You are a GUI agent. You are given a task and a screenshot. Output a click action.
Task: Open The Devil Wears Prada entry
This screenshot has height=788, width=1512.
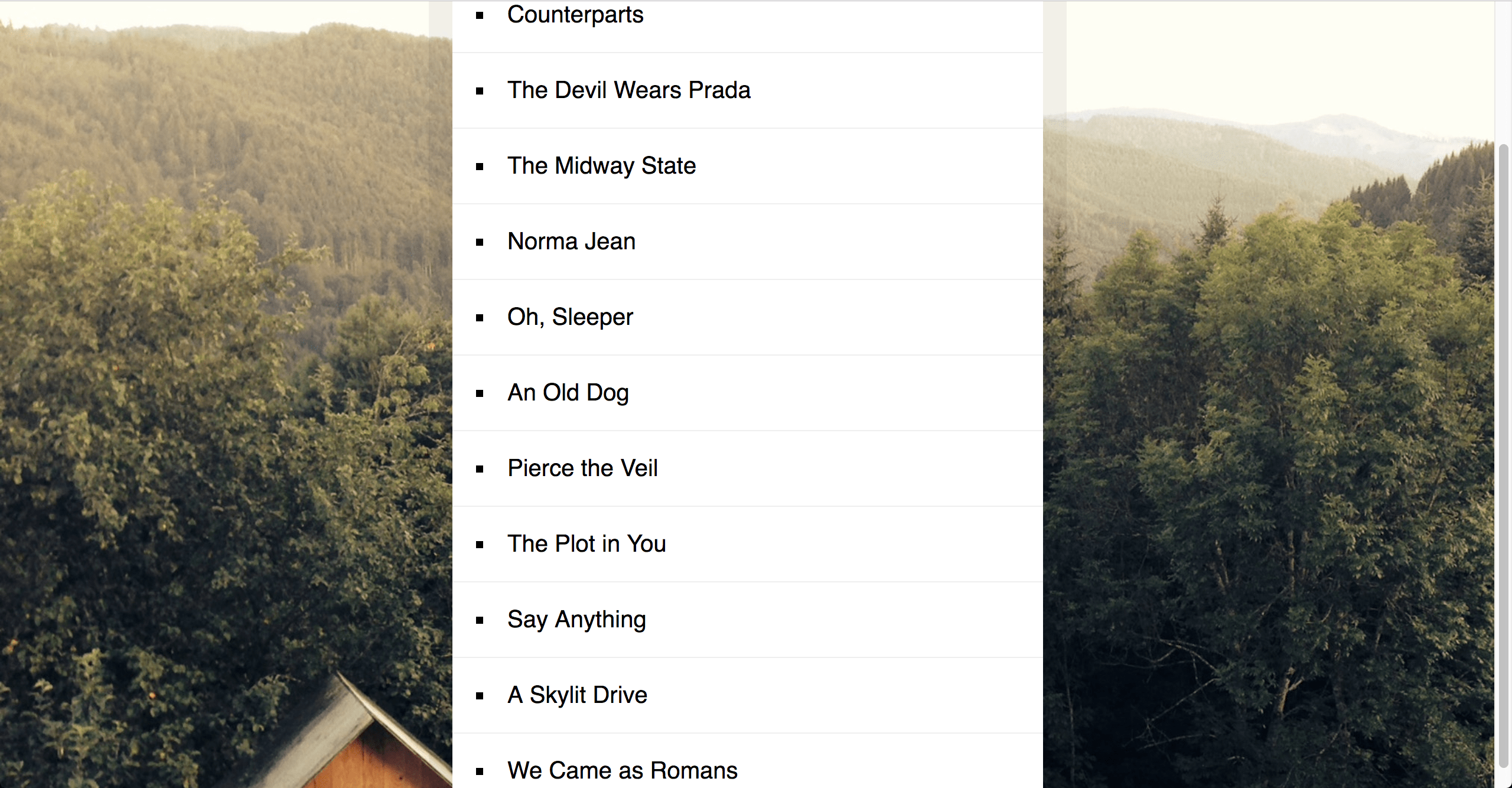[x=629, y=90]
